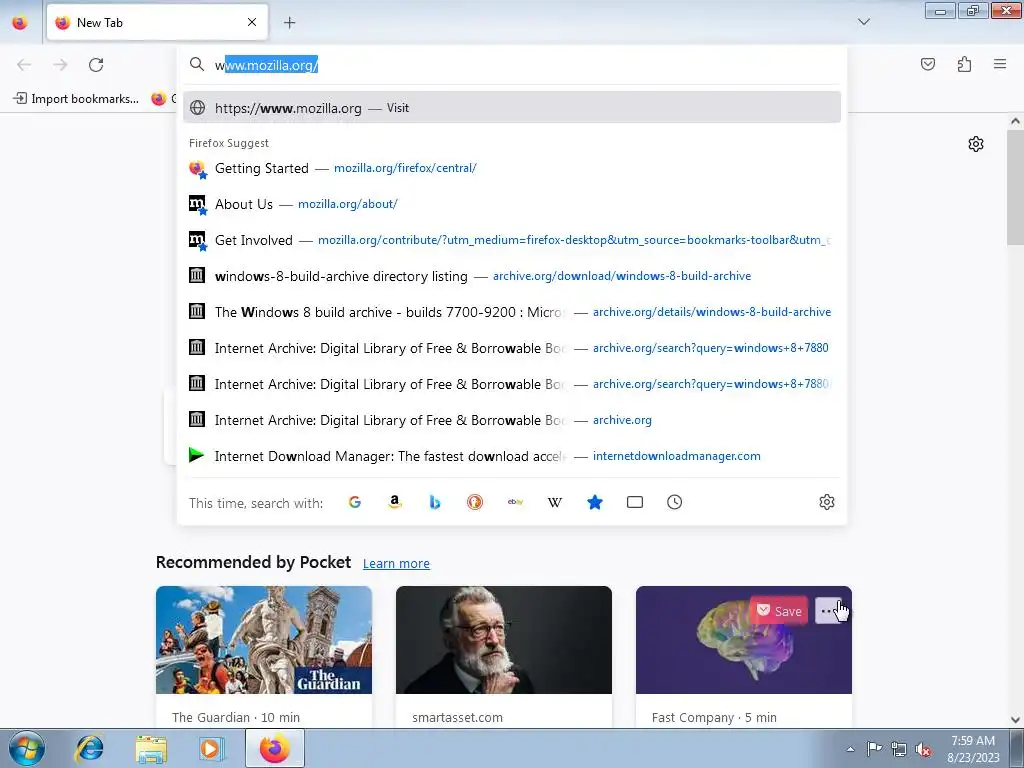1024x768 pixels.
Task: Search with Bing one-off icon
Action: point(435,502)
